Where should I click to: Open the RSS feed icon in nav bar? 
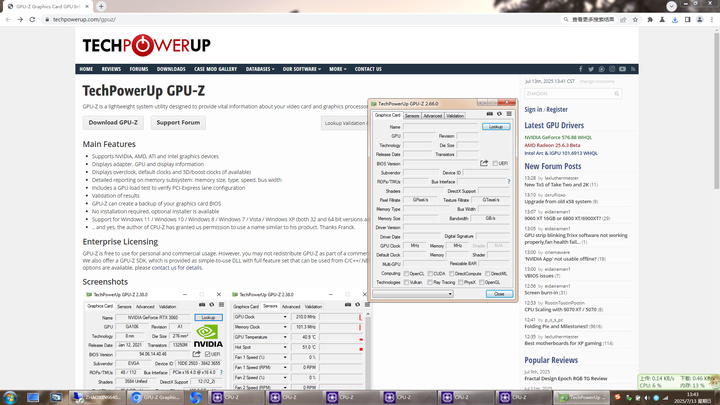pyautogui.click(x=633, y=69)
